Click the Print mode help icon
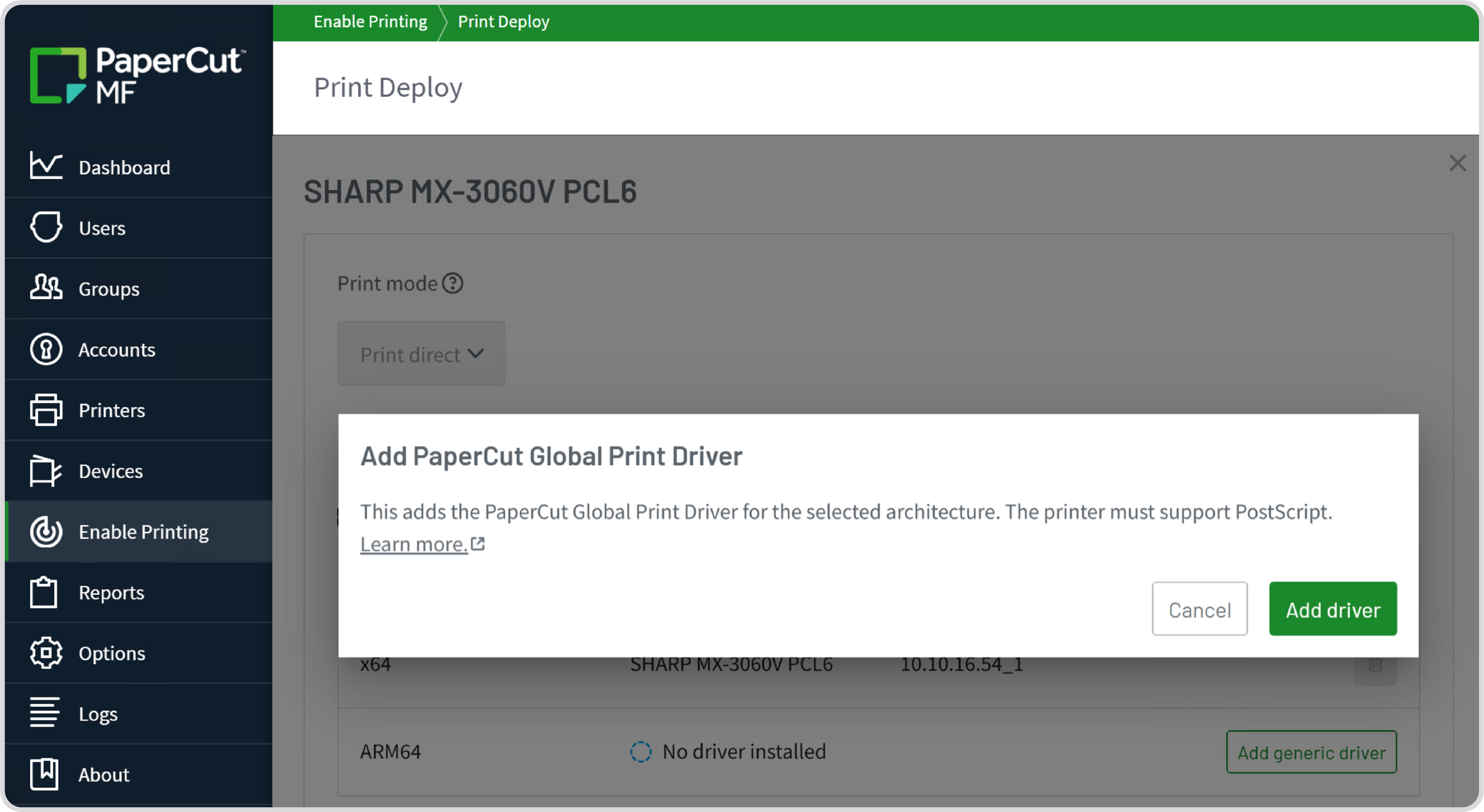The width and height of the screenshot is (1484, 812). click(x=452, y=283)
